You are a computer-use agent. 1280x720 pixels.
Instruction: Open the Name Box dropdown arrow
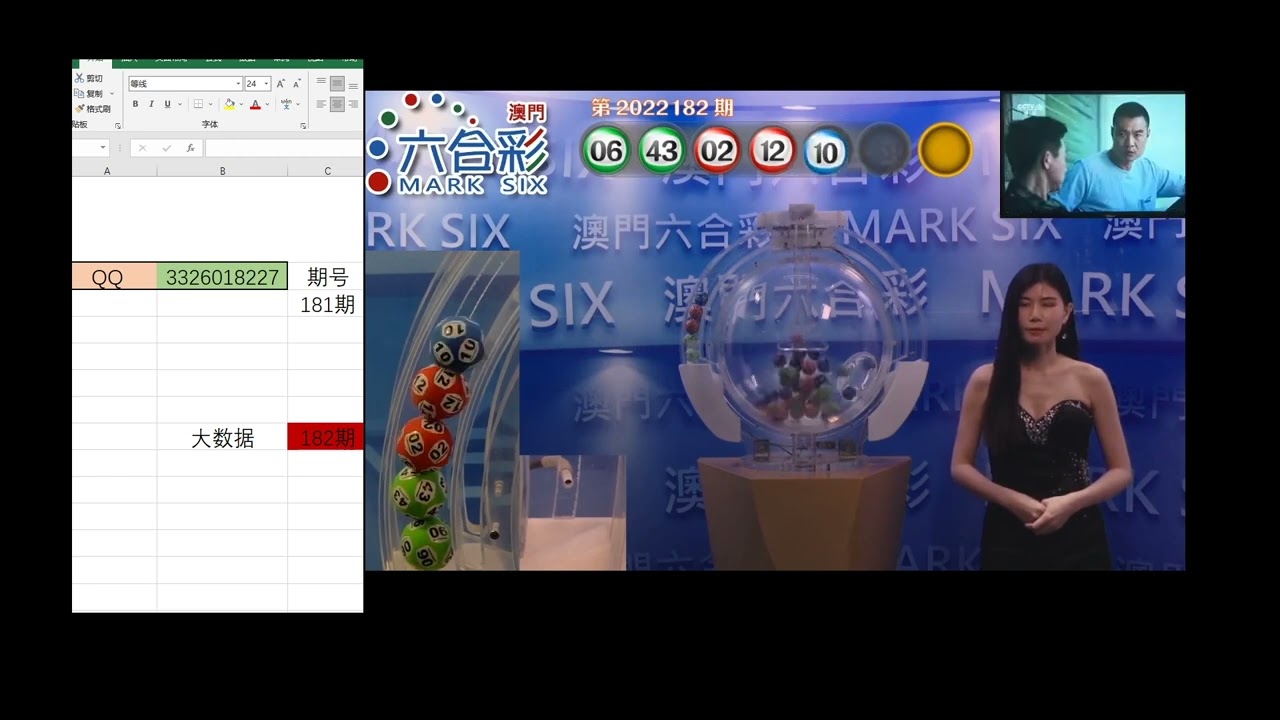point(103,147)
